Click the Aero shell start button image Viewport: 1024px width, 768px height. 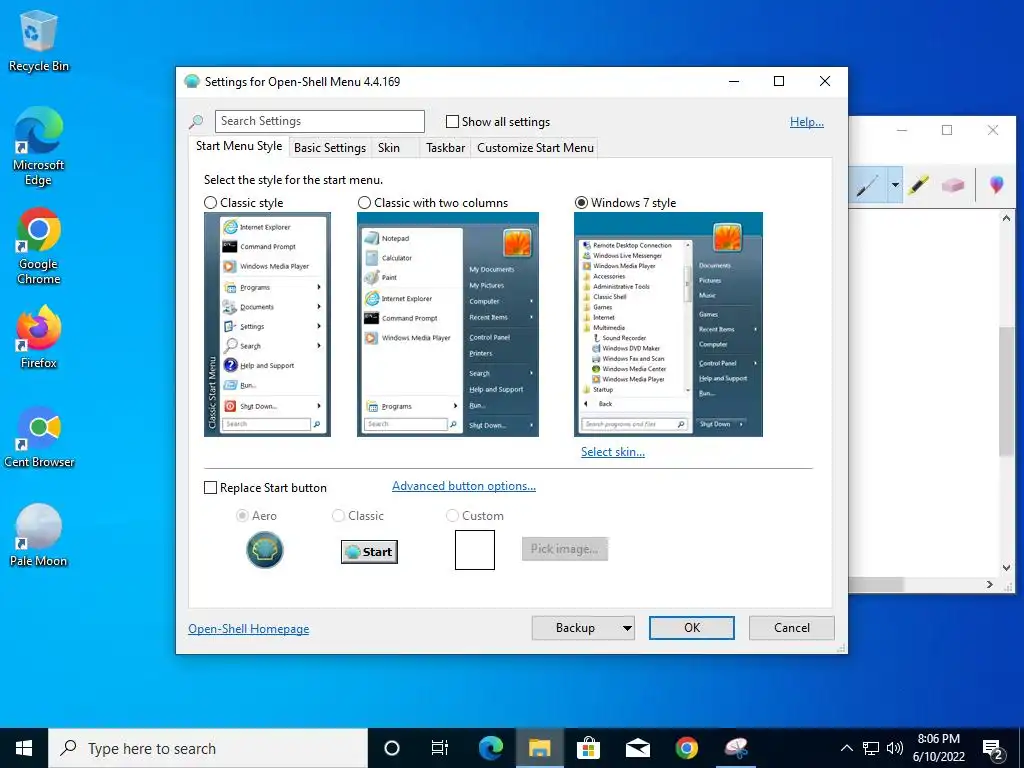point(264,550)
